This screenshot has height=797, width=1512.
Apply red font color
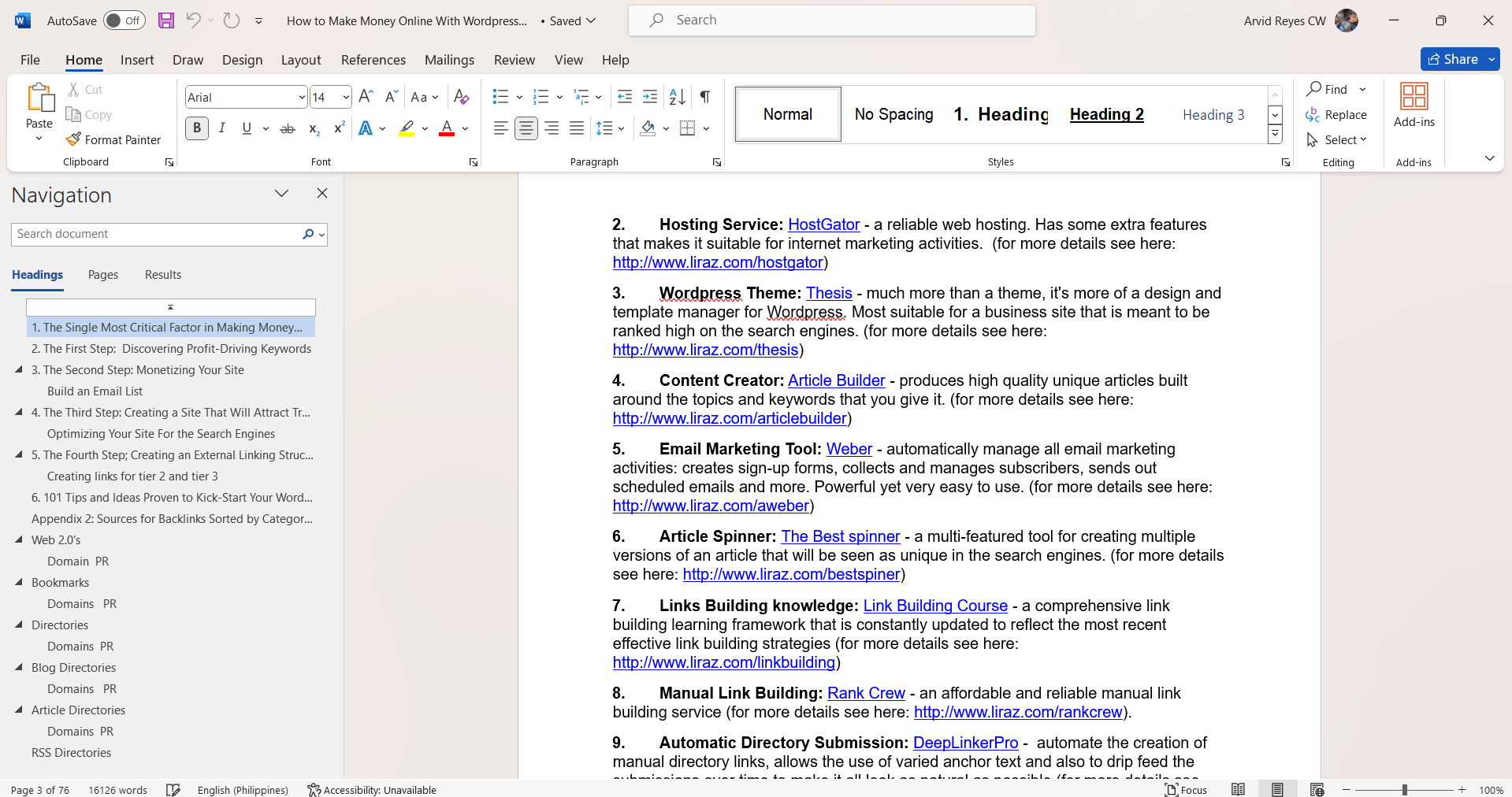click(447, 128)
